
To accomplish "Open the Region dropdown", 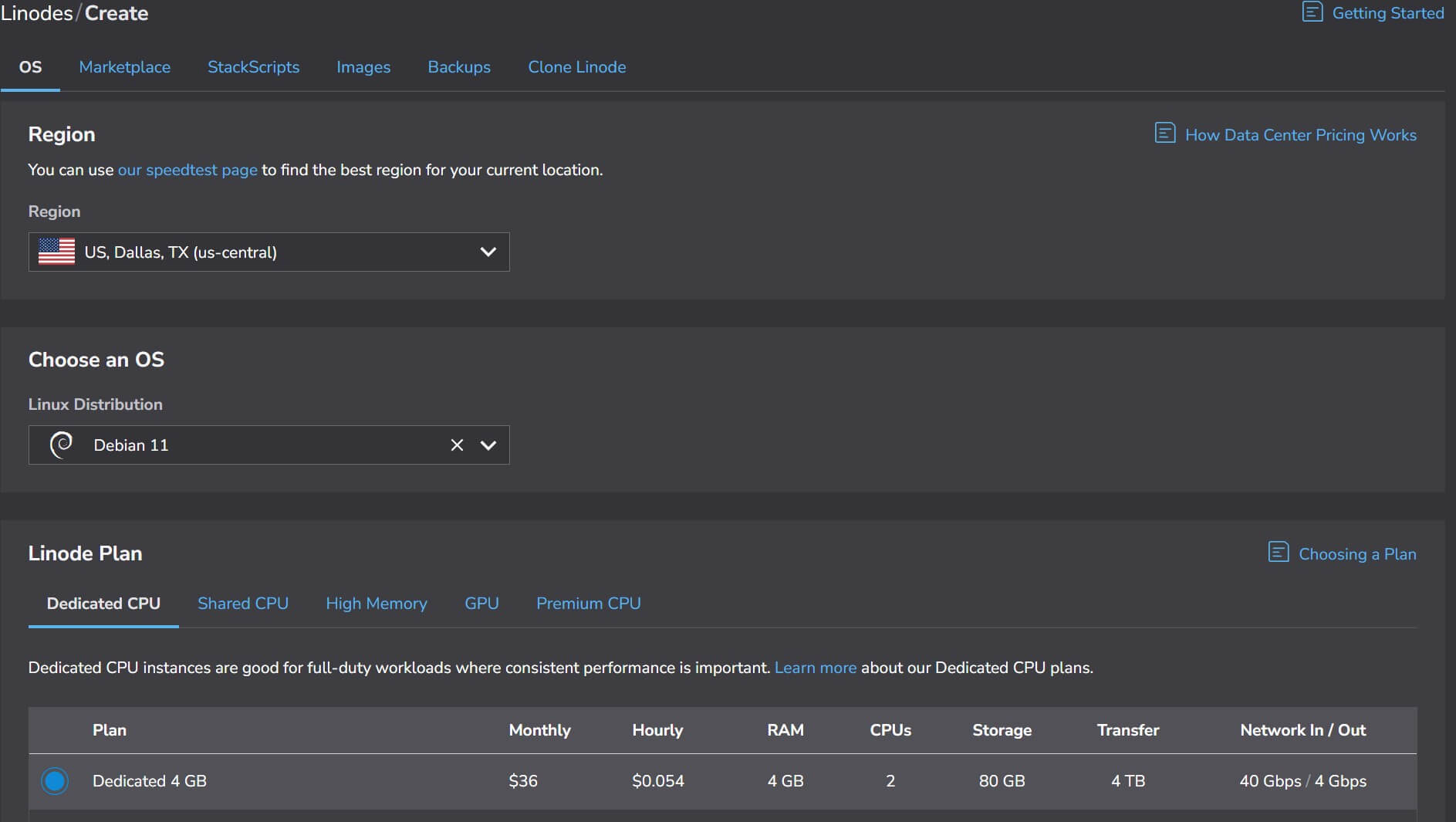I will click(x=487, y=252).
